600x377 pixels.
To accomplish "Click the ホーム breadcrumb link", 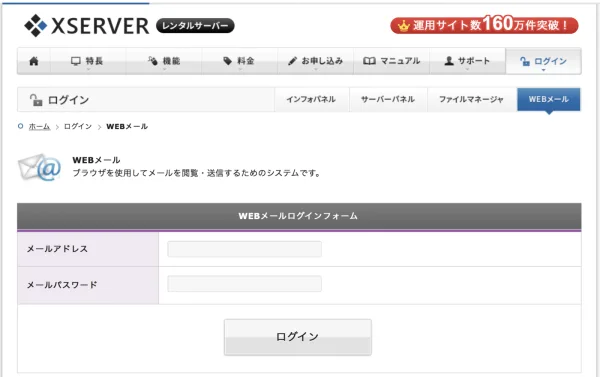I will (x=39, y=126).
